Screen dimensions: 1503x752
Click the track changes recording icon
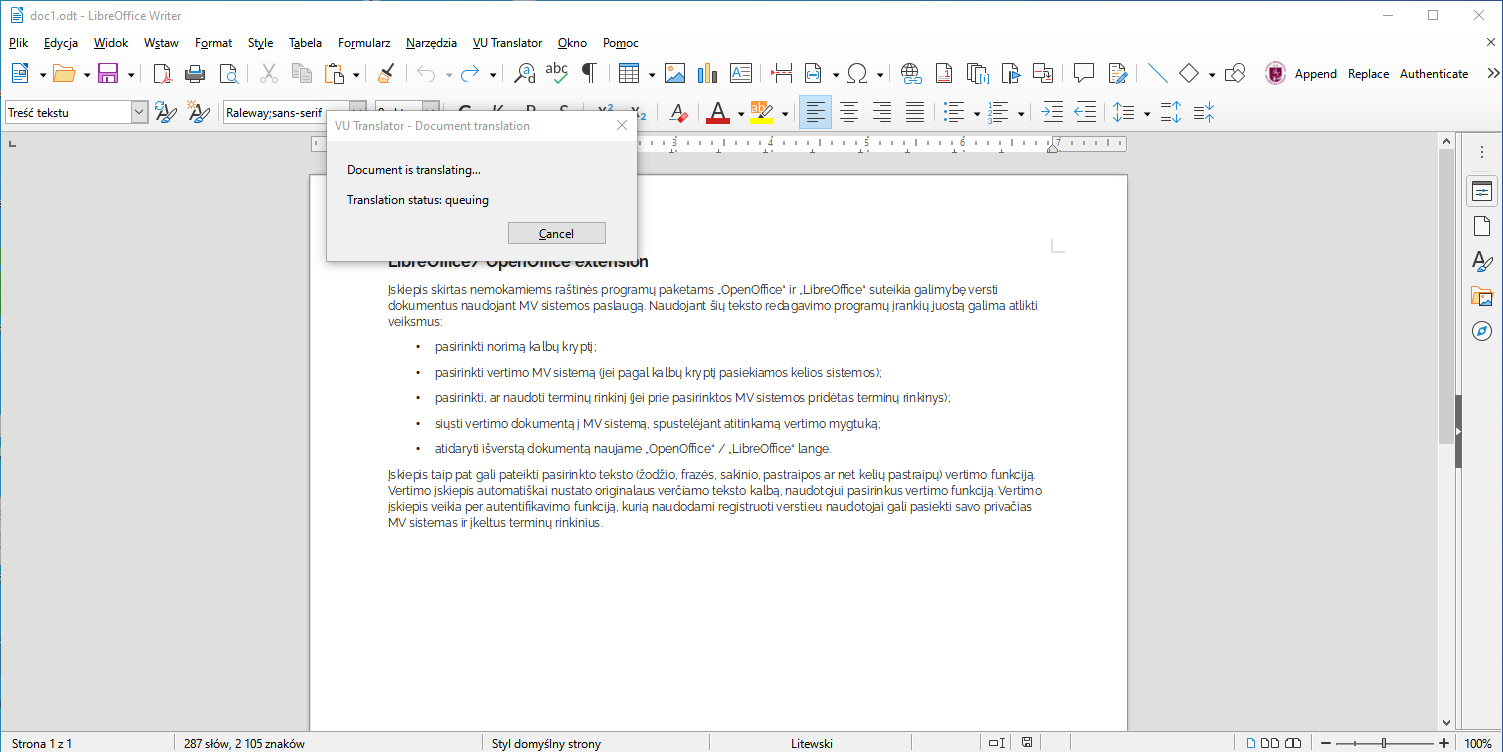click(1118, 73)
